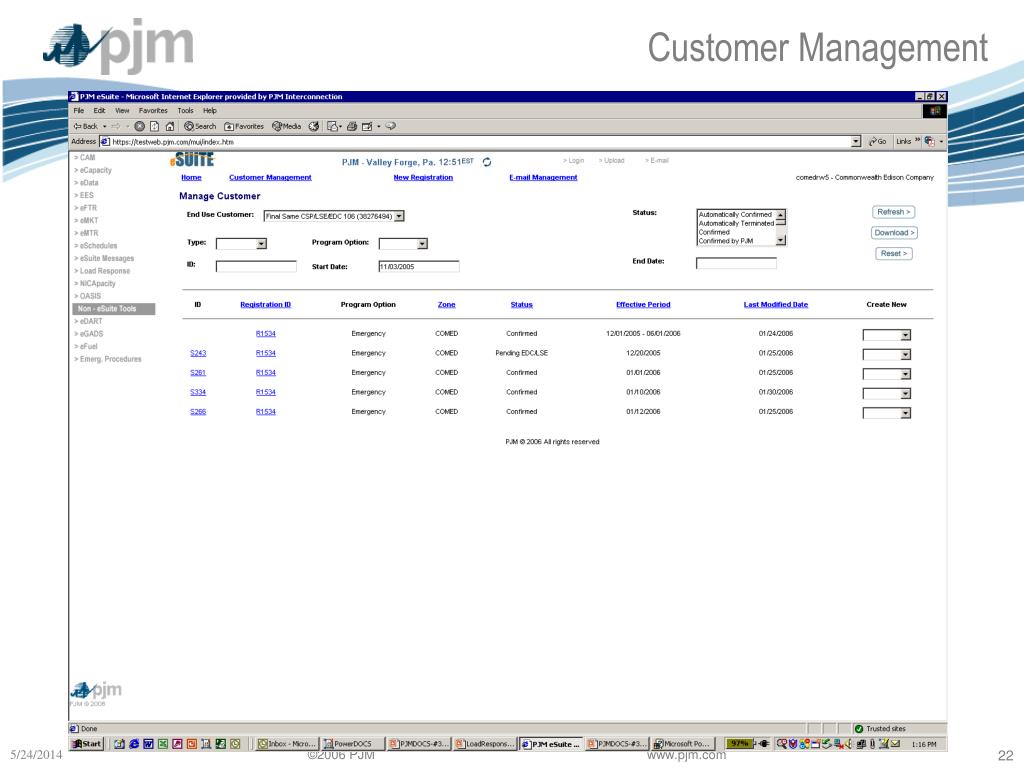This screenshot has width=1024, height=768.
Task: Open the Media pane from IE toolbar
Action: (x=287, y=126)
